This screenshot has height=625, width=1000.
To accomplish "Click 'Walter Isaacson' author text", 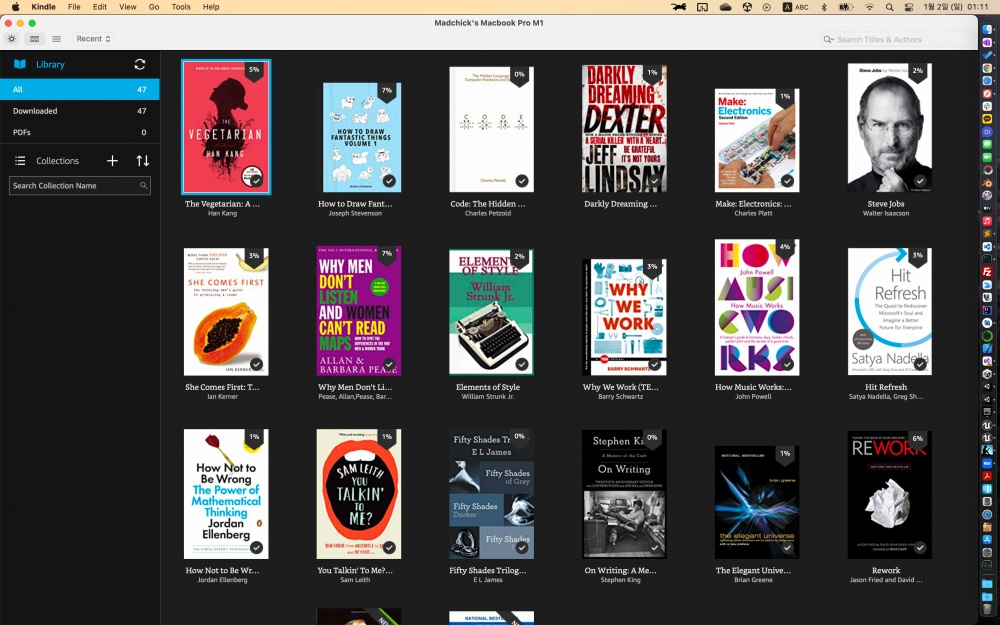I will click(886, 214).
